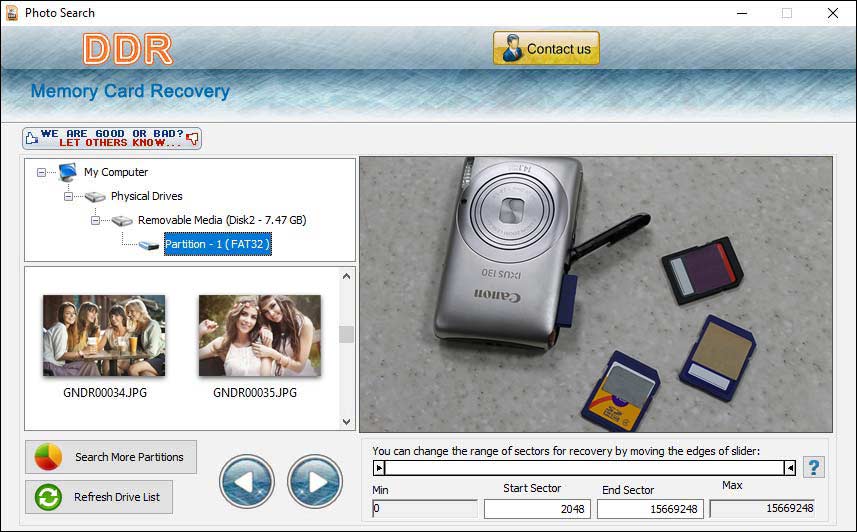Screen dimensions: 857x532
Task: Collapse the My Computer tree node
Action: (x=41, y=172)
